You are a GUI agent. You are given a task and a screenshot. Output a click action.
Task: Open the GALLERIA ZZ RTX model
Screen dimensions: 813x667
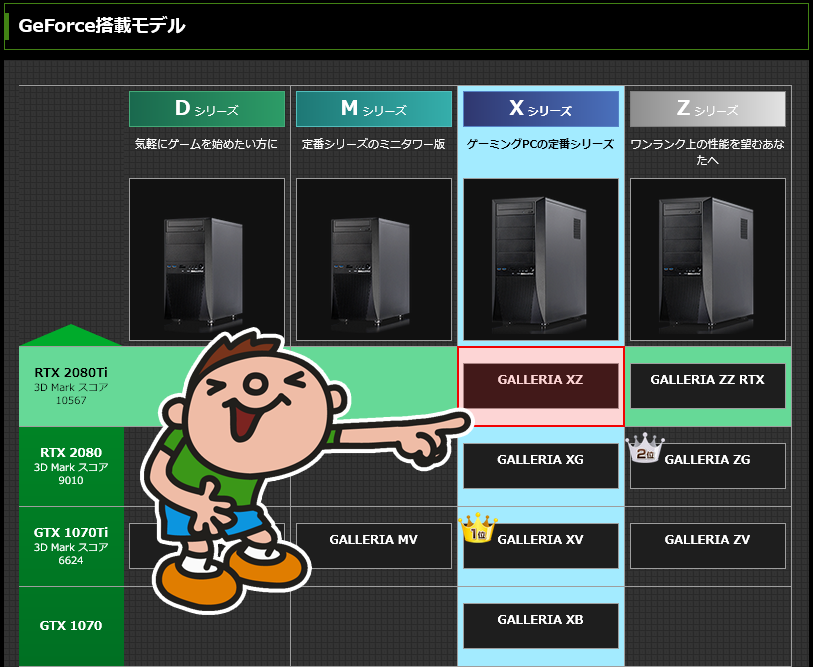pos(707,385)
